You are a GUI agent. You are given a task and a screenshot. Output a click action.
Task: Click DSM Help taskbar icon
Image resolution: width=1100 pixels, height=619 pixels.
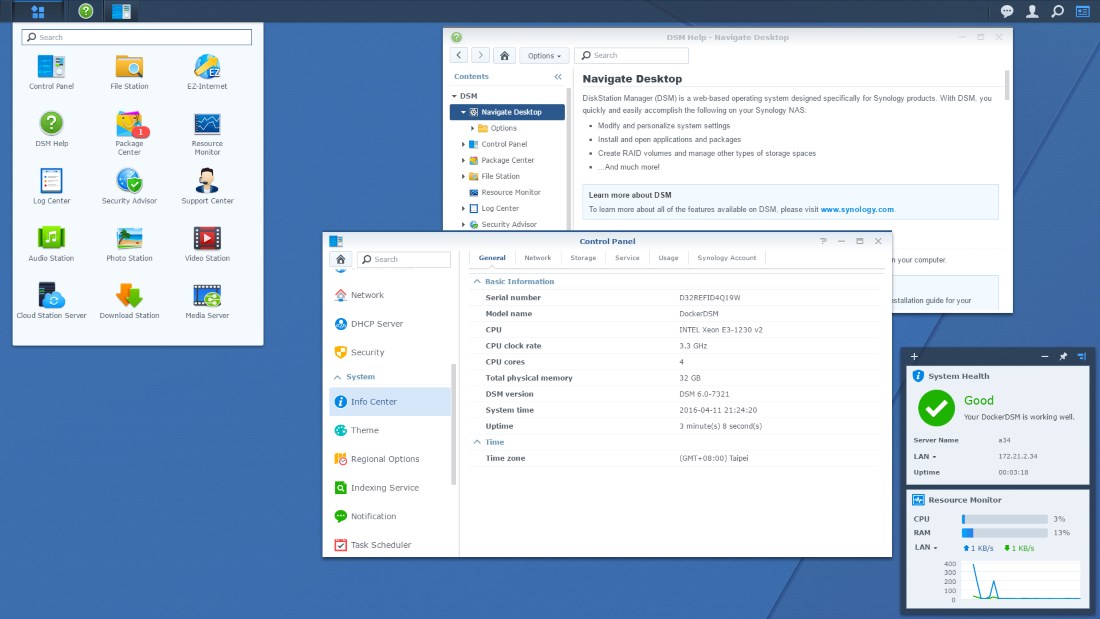coord(86,11)
